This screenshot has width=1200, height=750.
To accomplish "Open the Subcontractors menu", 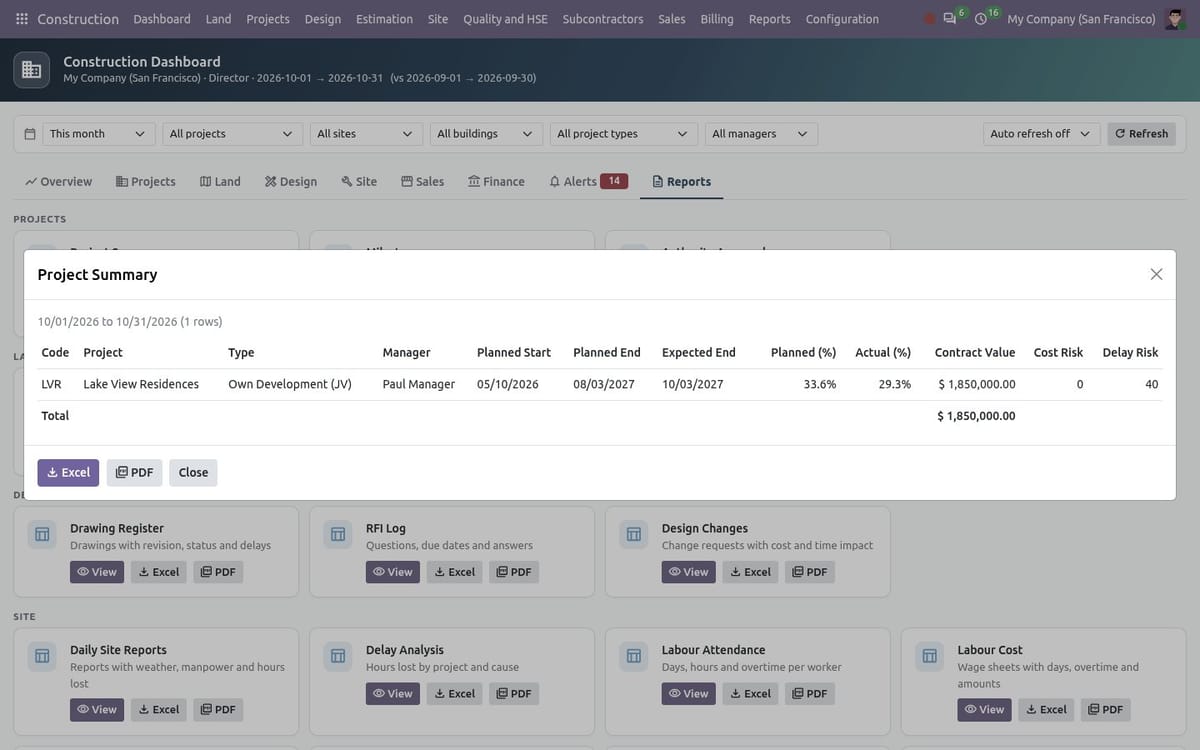I will pyautogui.click(x=603, y=19).
